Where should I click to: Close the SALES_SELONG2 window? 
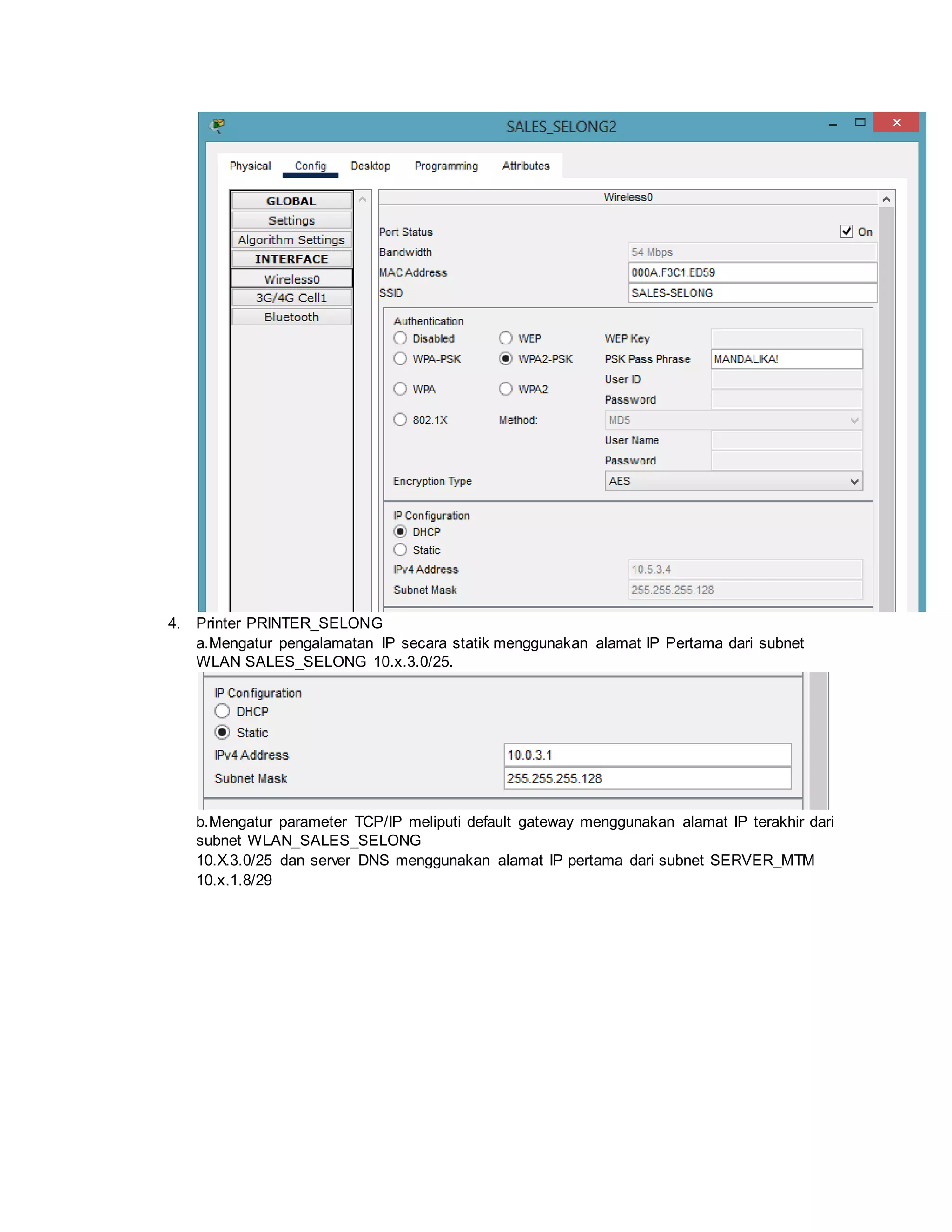[896, 122]
